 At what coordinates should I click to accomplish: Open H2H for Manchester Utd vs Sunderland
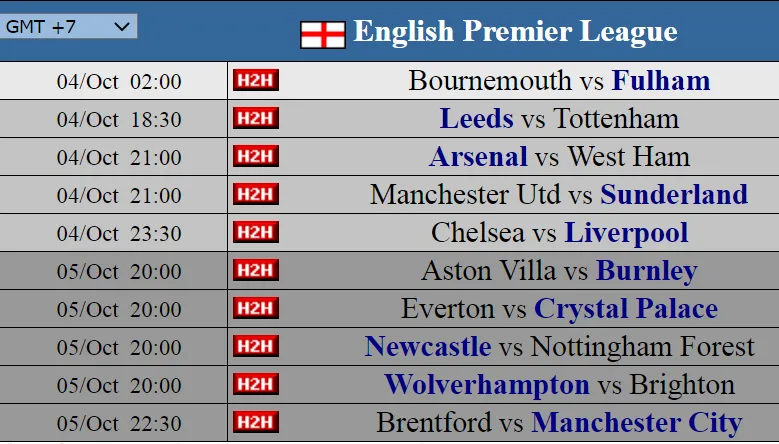(x=255, y=195)
